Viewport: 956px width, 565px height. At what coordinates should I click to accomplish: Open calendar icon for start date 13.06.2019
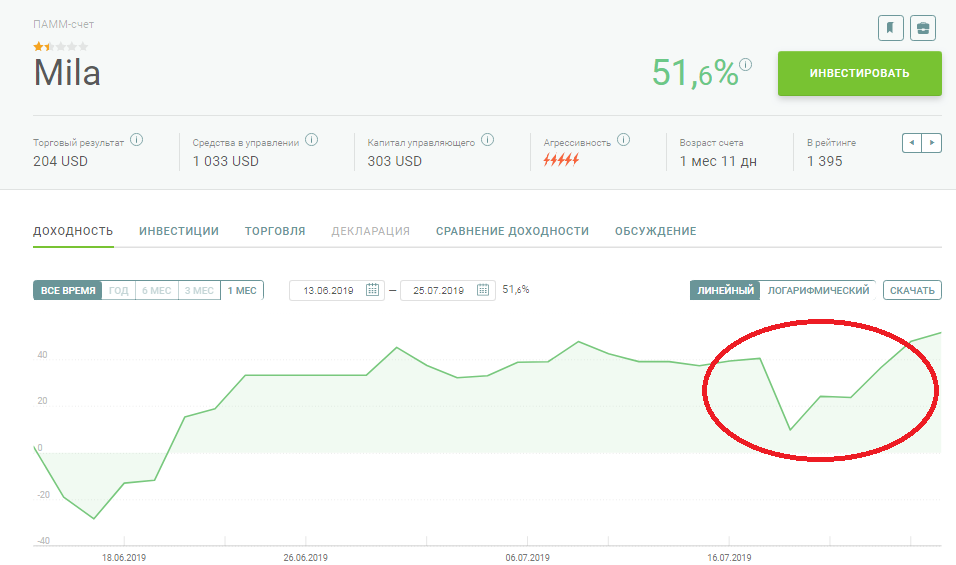(372, 290)
